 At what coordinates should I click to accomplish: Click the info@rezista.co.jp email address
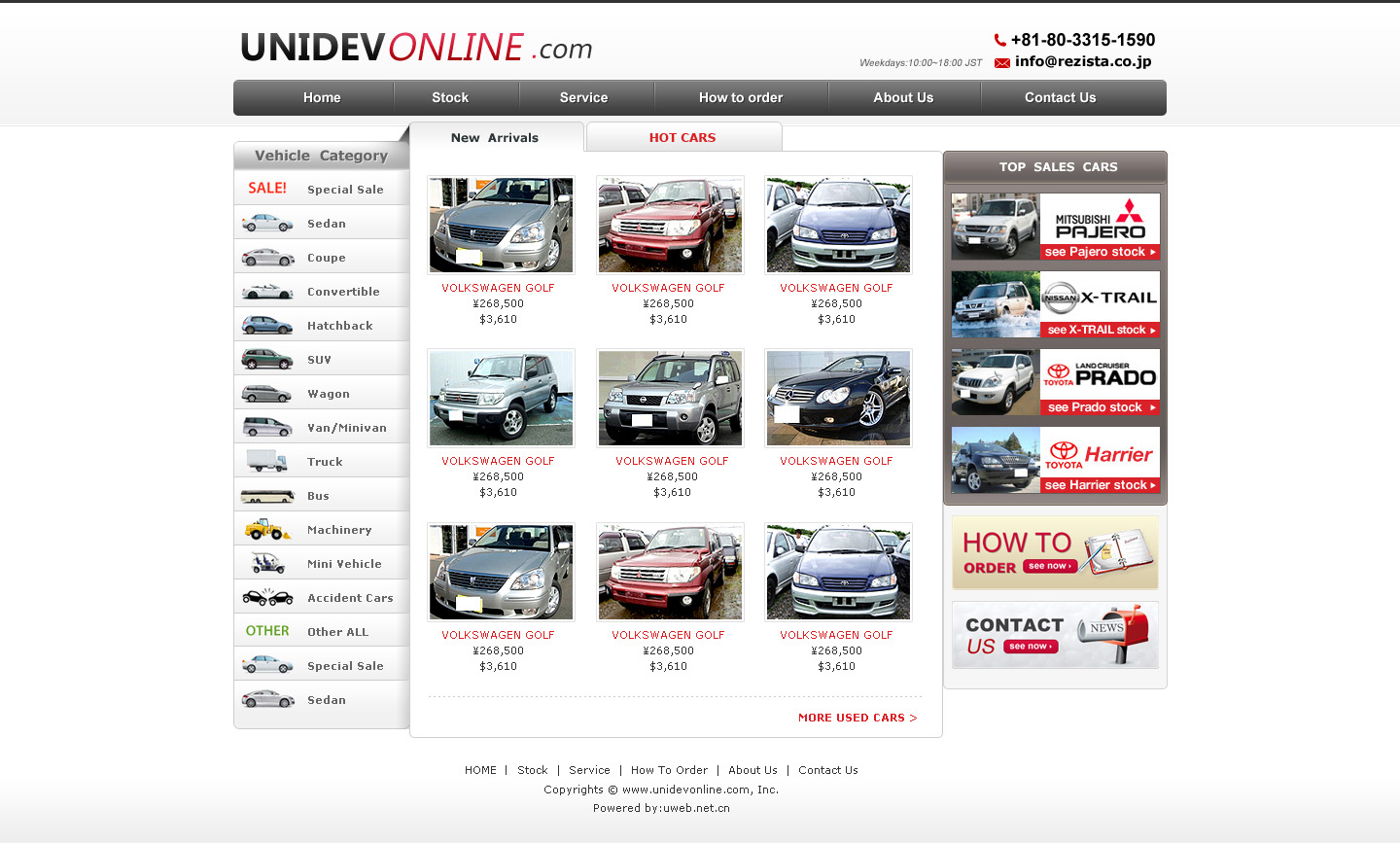(1083, 61)
